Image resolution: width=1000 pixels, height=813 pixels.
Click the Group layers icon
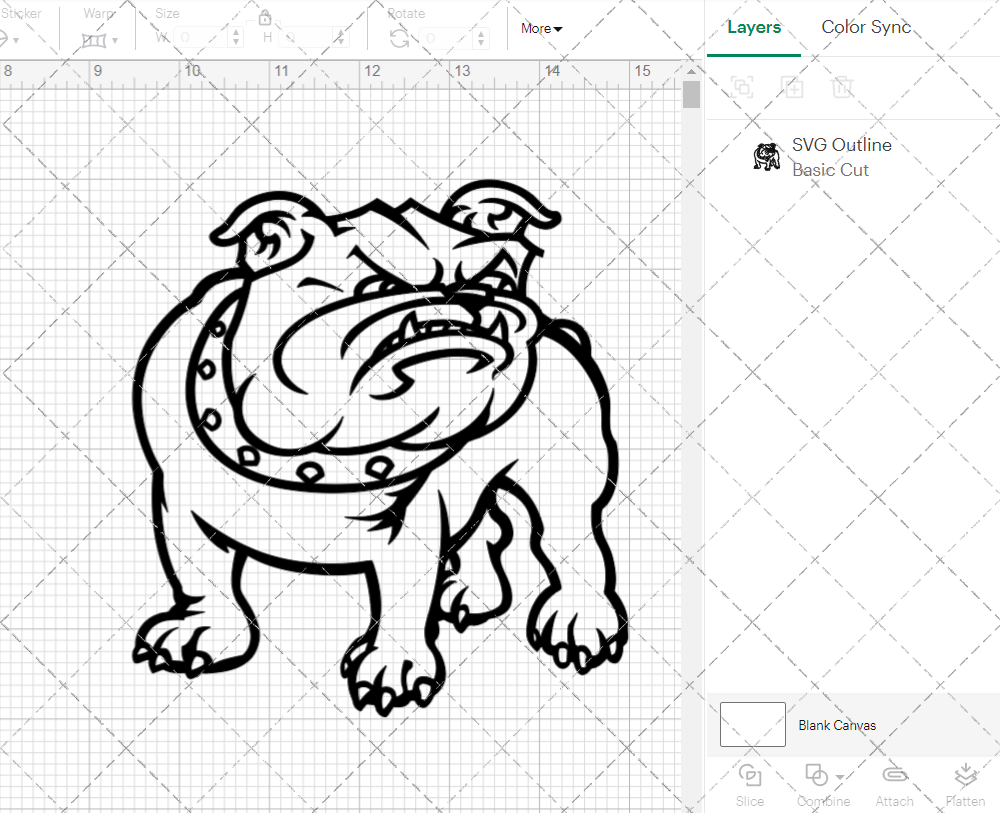742,87
